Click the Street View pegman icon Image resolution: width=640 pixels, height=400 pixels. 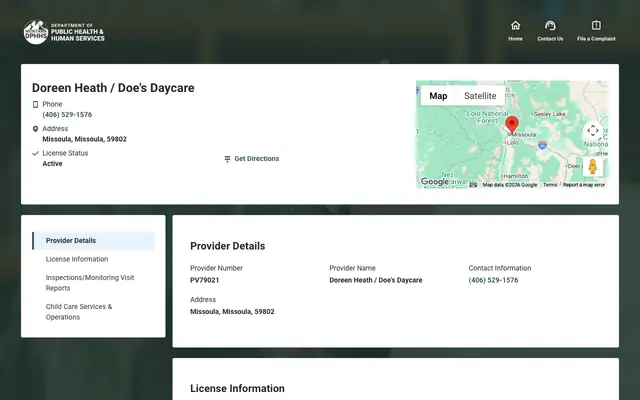(x=593, y=167)
